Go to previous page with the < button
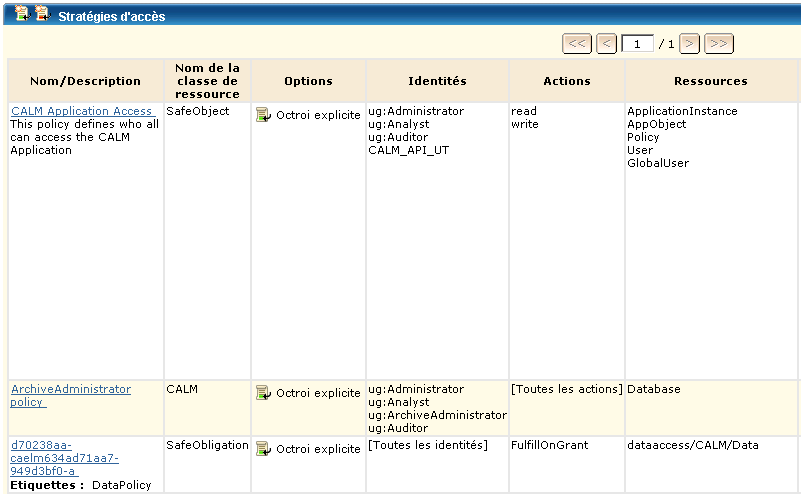Viewport: 801px width, 494px height. [x=606, y=43]
